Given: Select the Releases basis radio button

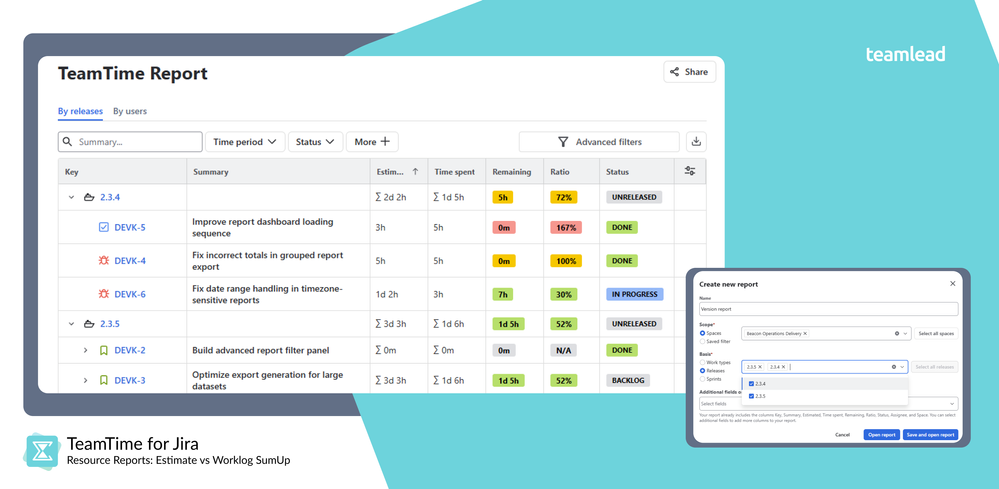Looking at the screenshot, I should tap(702, 371).
